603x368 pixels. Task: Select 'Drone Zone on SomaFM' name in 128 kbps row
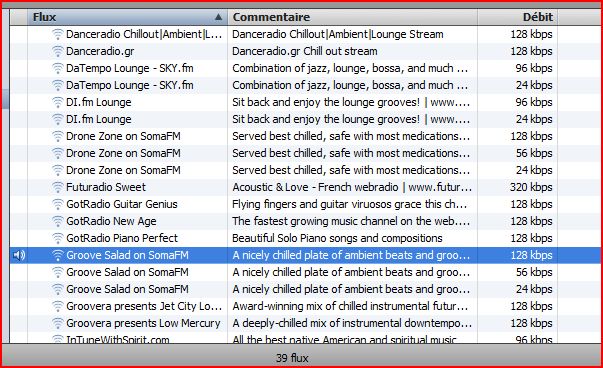tap(123, 136)
